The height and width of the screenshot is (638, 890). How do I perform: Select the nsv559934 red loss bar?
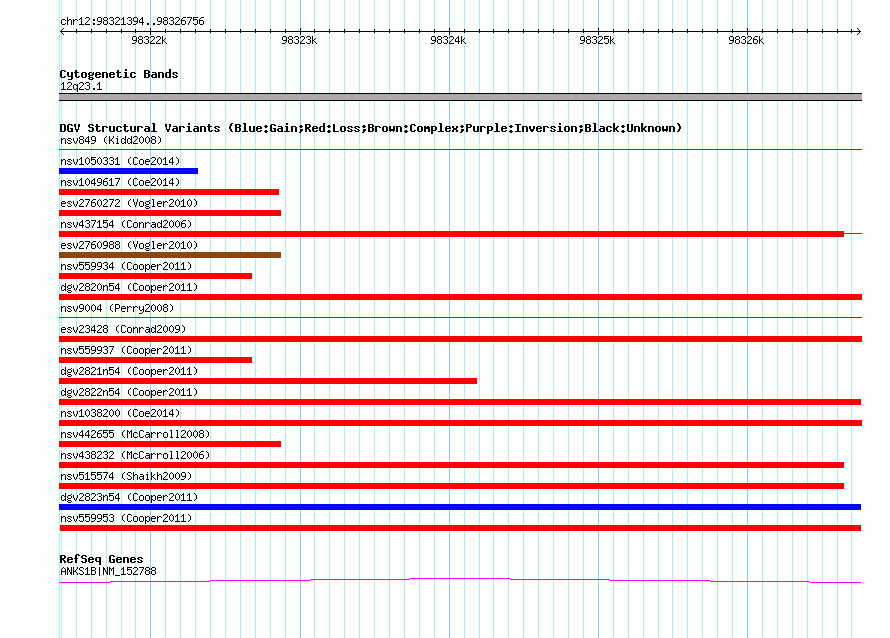(x=156, y=276)
